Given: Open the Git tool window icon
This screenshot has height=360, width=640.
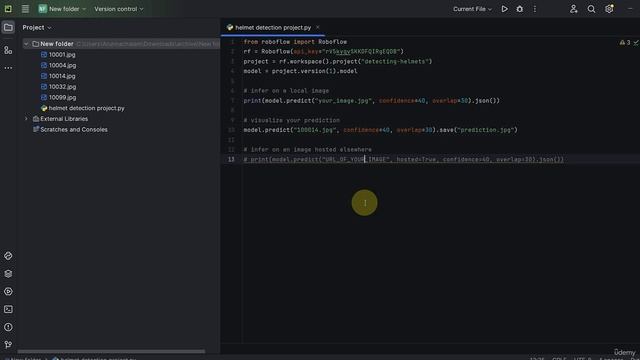Looking at the screenshot, I should coord(8,345).
